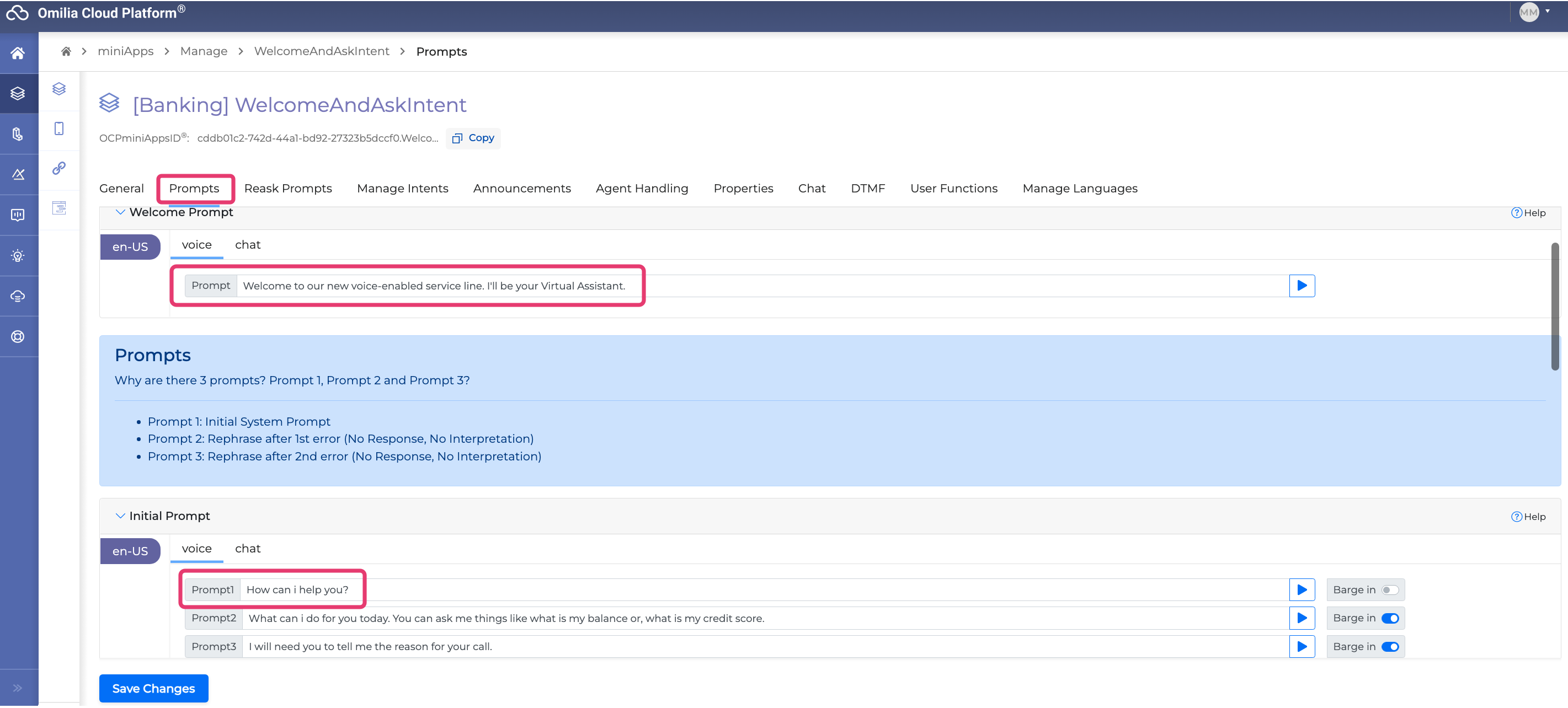The width and height of the screenshot is (1568, 708).
Task: Select chat tab under Welcome Prompt
Action: 247,244
